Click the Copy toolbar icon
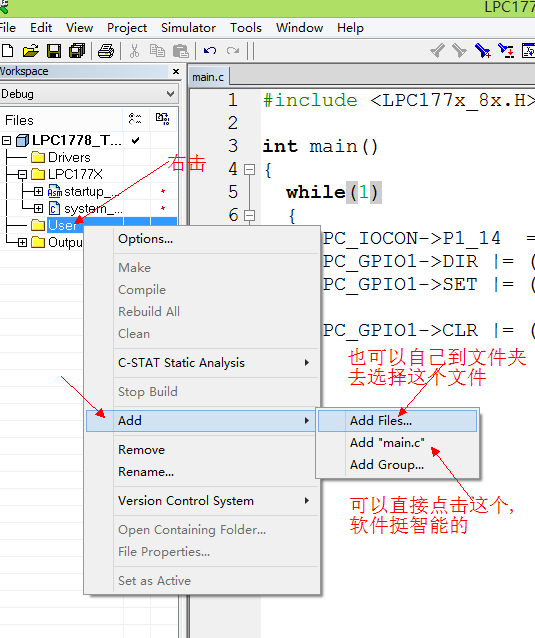 157,51
